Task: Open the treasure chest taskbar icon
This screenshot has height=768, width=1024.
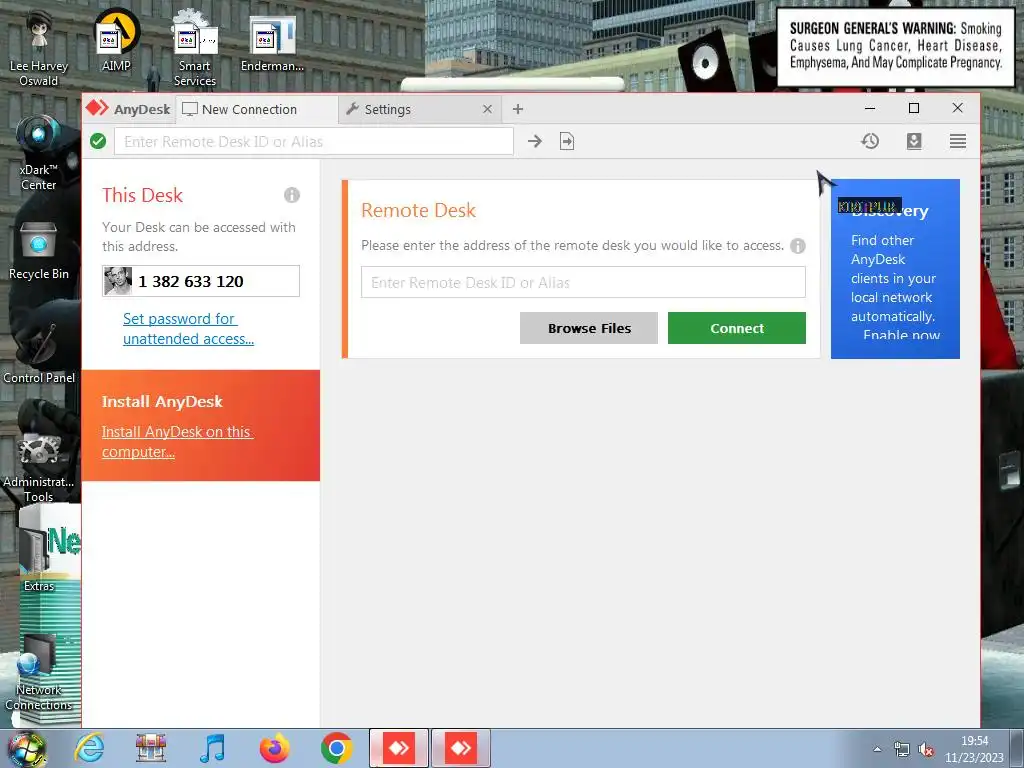Action: [x=151, y=748]
